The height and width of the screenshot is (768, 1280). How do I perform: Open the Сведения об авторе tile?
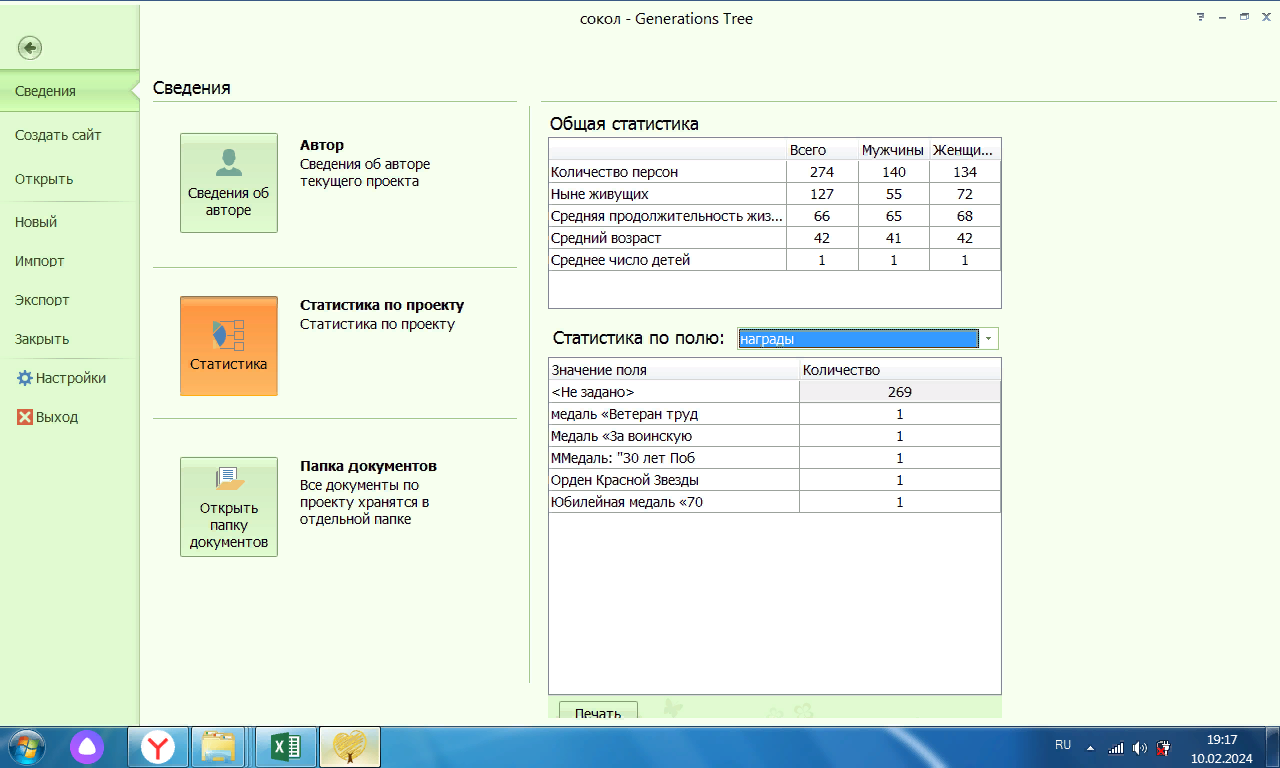(229, 183)
